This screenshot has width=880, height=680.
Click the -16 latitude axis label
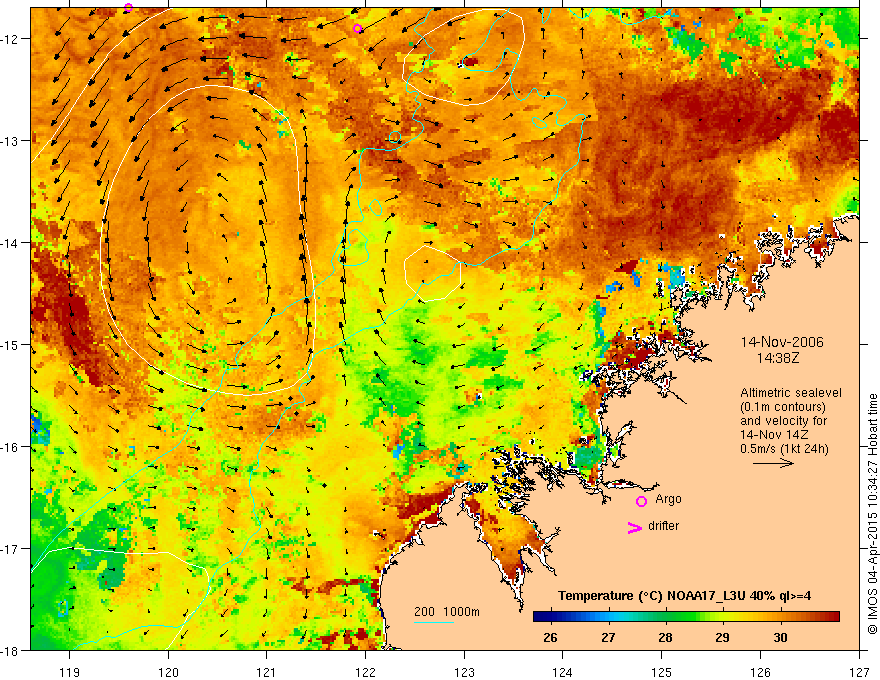10,447
